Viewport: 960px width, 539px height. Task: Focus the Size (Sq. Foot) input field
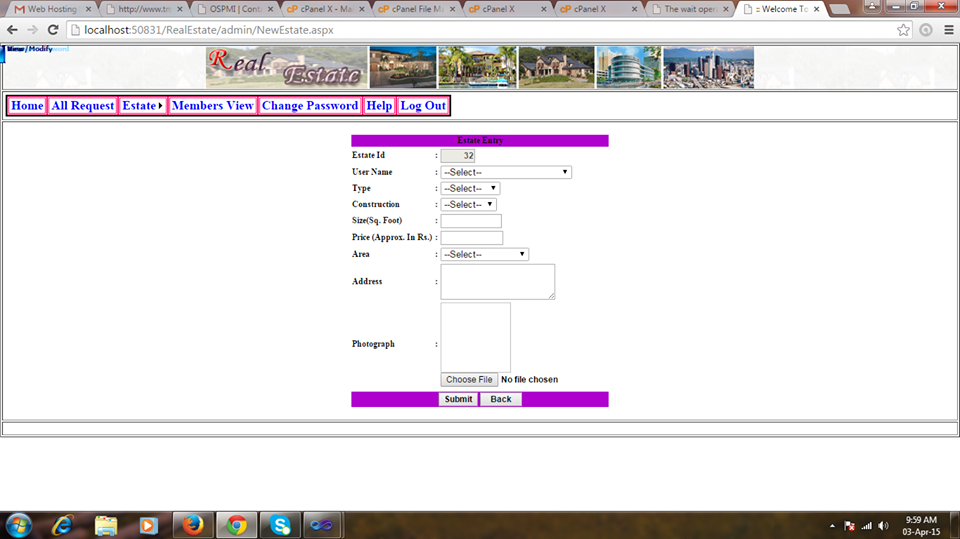pyautogui.click(x=471, y=221)
